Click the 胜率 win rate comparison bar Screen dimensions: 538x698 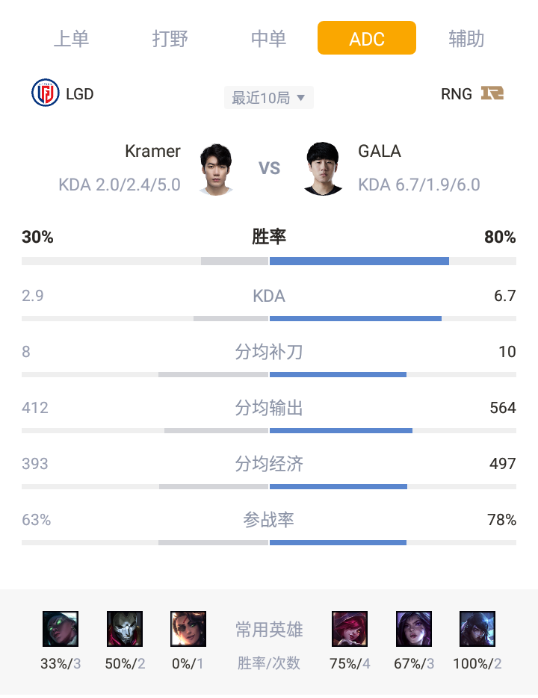pos(269,261)
